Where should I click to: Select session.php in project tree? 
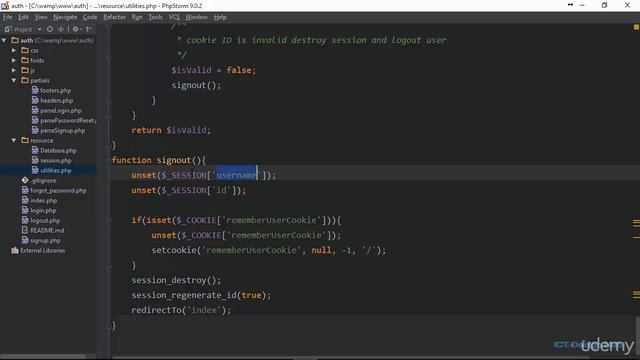tap(56, 160)
